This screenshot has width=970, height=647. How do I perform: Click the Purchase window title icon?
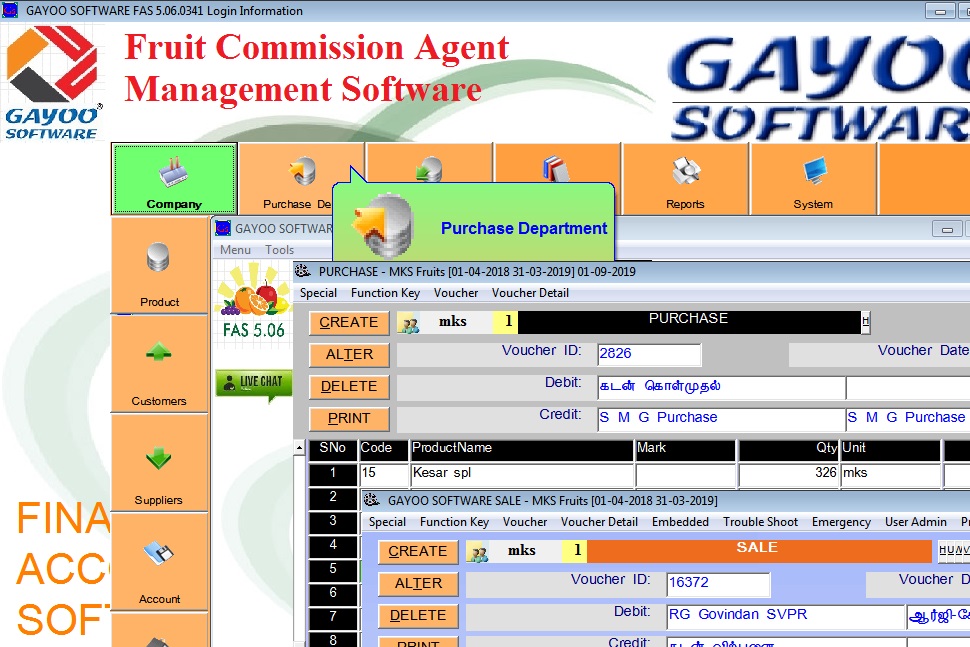point(303,272)
